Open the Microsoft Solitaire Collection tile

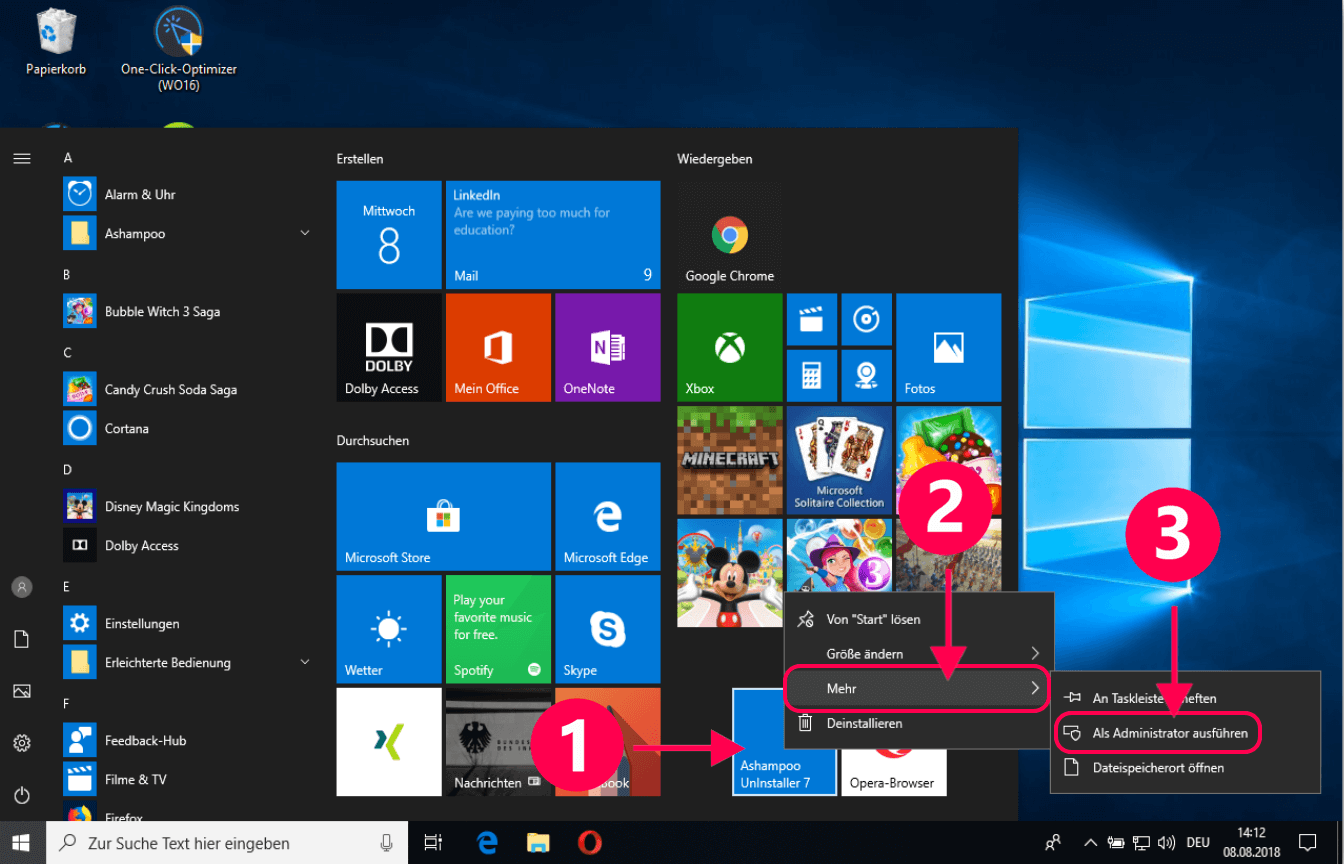pyautogui.click(x=839, y=458)
